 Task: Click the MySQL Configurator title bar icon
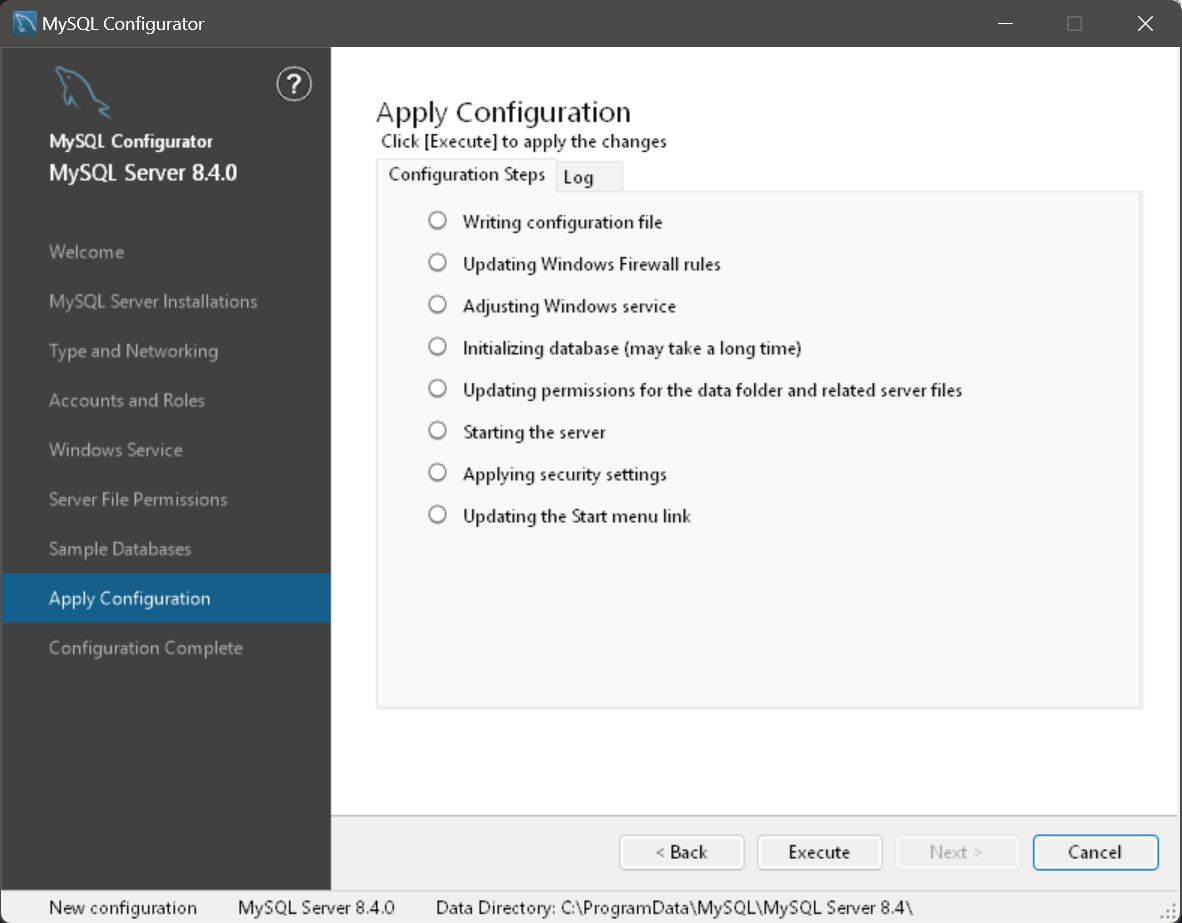pos(24,23)
